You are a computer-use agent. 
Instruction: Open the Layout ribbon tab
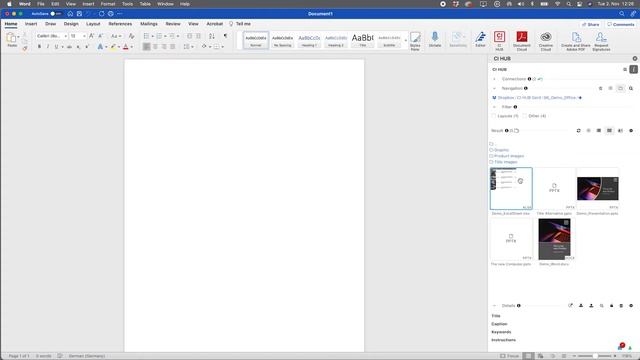93,24
